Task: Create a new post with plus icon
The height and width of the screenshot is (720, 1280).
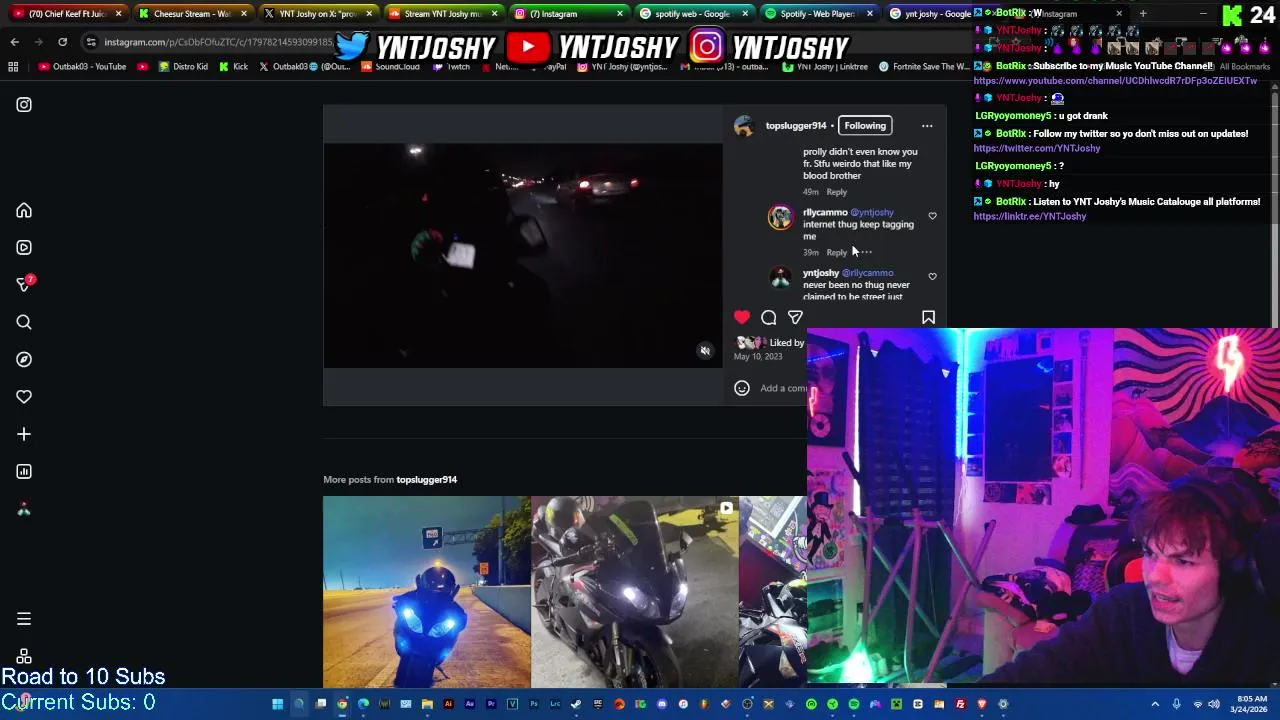Action: (x=24, y=434)
